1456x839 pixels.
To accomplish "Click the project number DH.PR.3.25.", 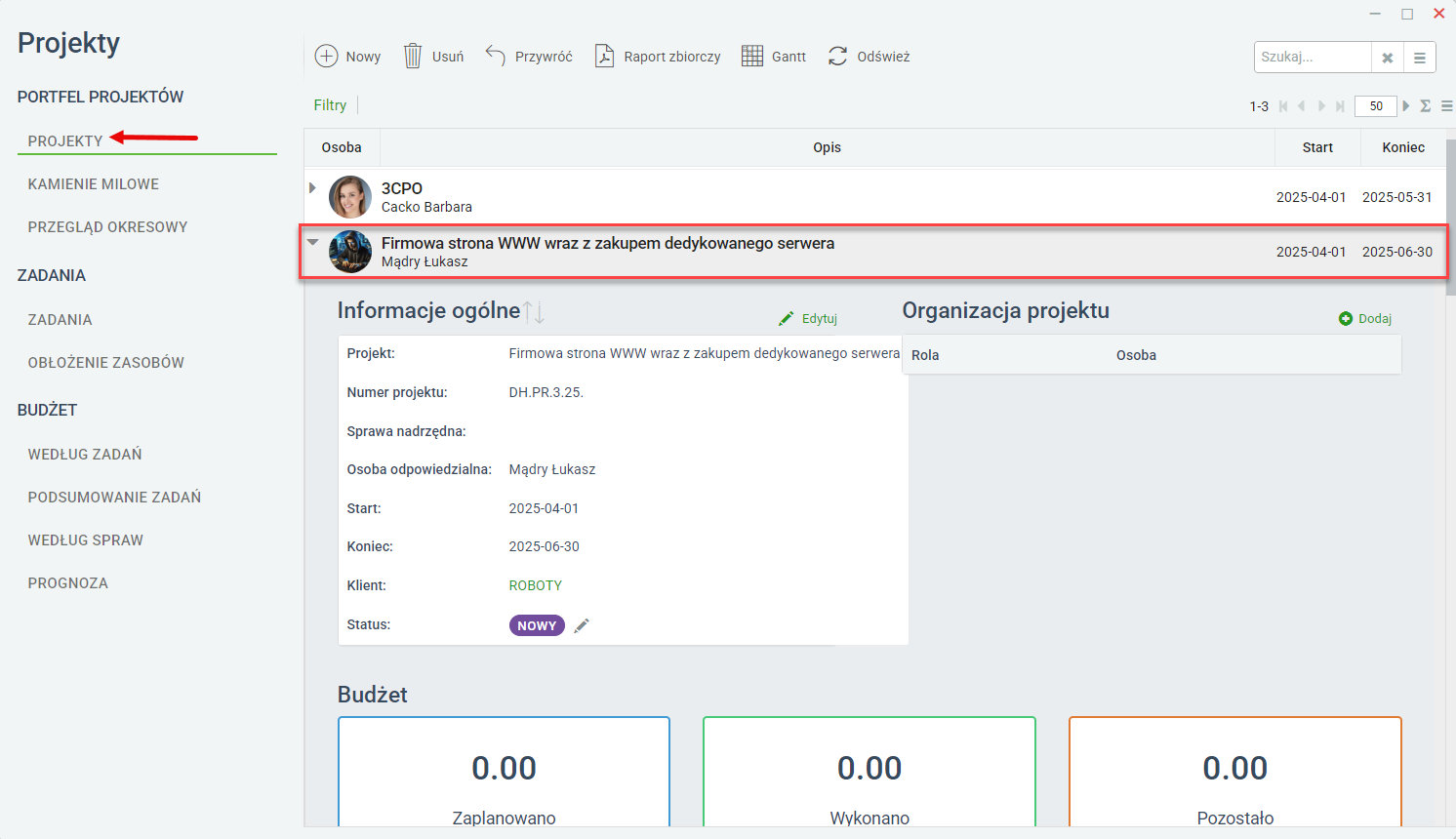I will [546, 392].
